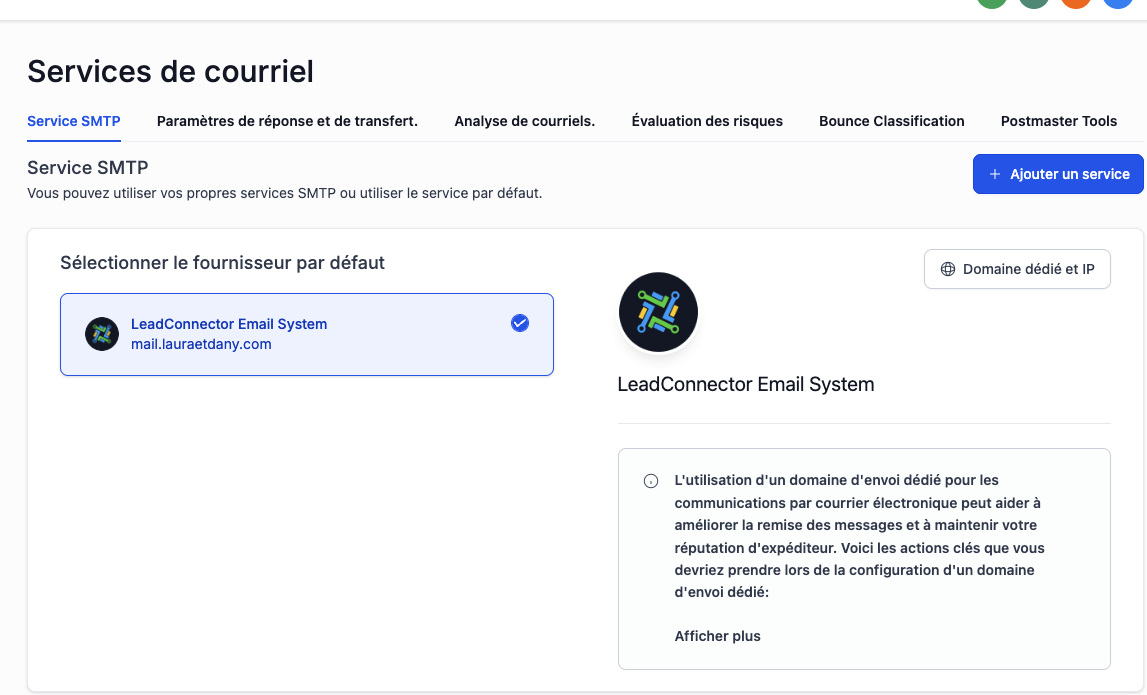Click LeadConnector Email System title in the provider card
Viewport: 1147px width, 695px height.
click(x=229, y=324)
